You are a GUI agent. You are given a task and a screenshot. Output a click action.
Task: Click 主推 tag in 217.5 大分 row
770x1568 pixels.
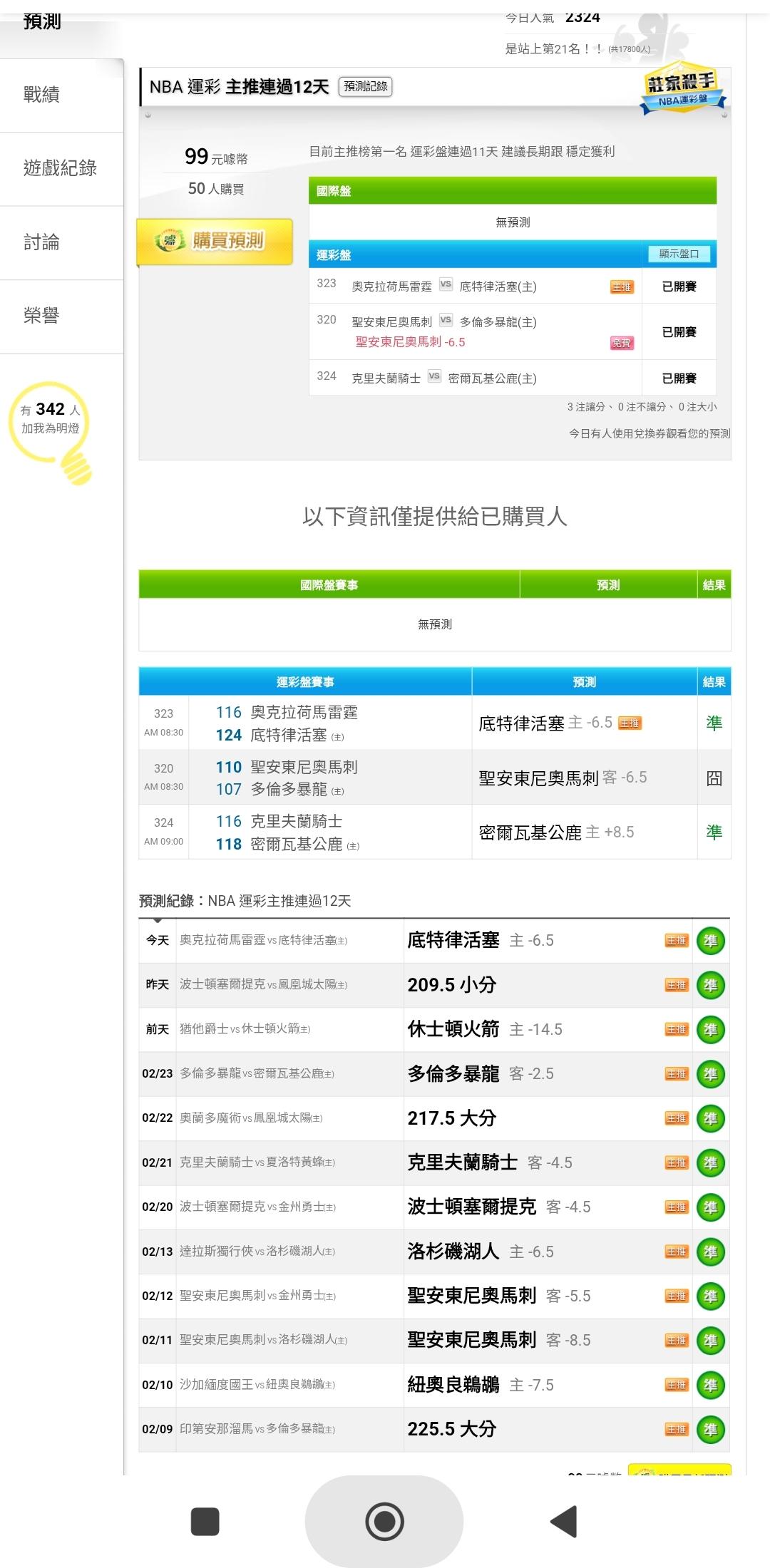point(677,1118)
